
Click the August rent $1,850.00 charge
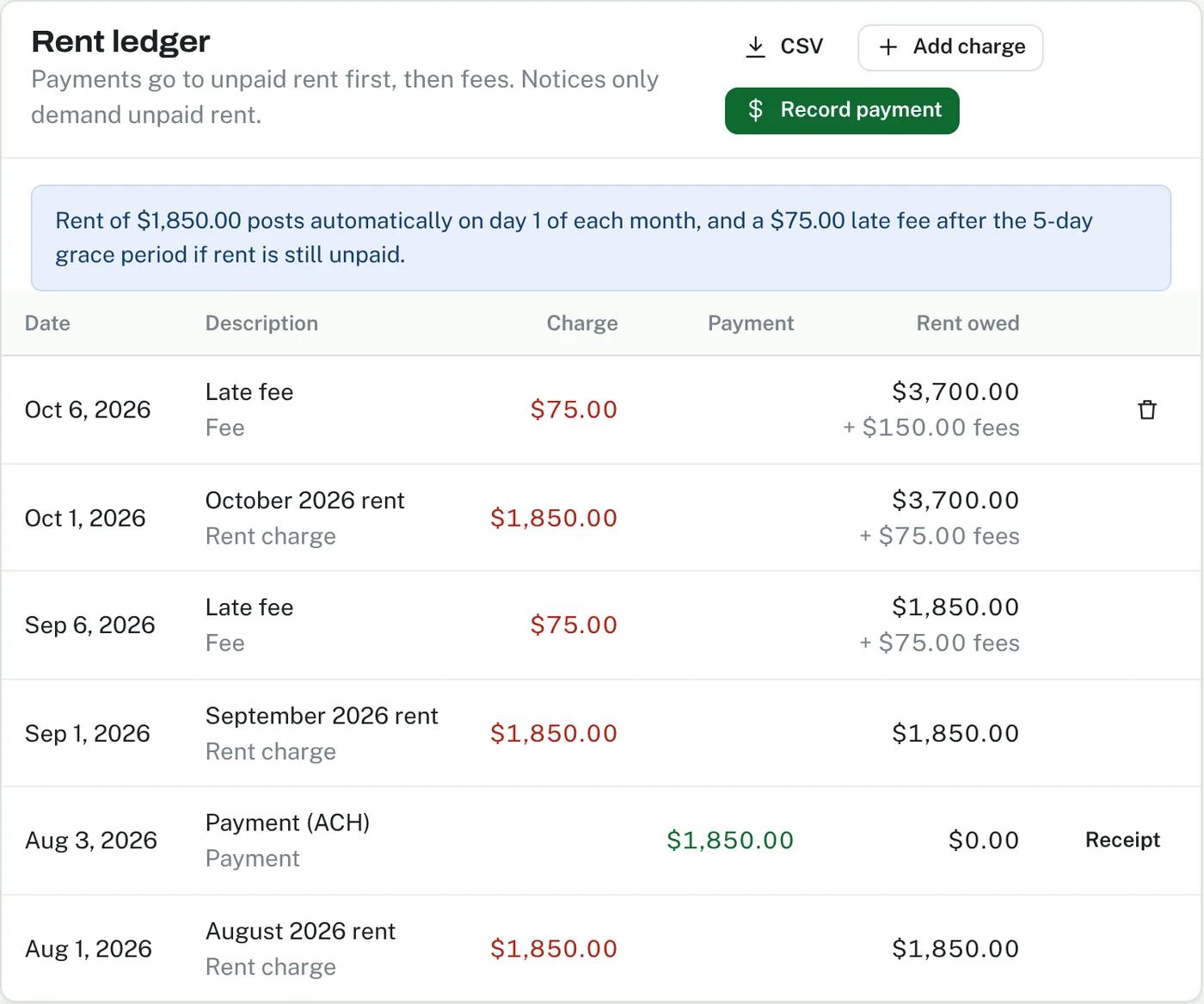click(554, 948)
